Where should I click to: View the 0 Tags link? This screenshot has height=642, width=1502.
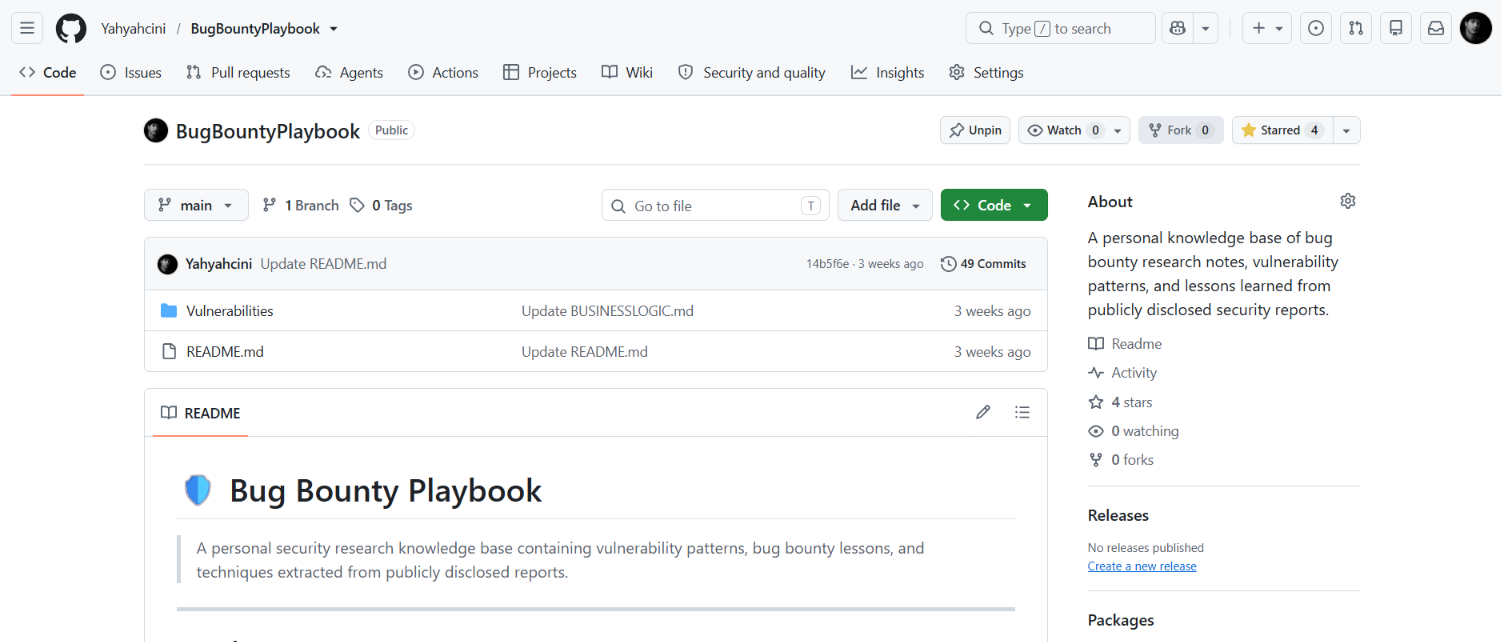pyautogui.click(x=381, y=205)
